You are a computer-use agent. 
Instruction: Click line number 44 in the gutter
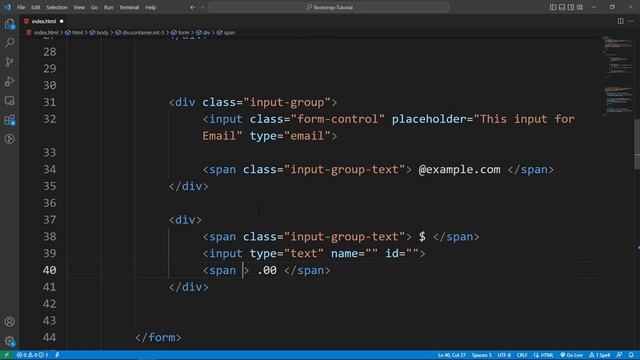[x=49, y=337]
